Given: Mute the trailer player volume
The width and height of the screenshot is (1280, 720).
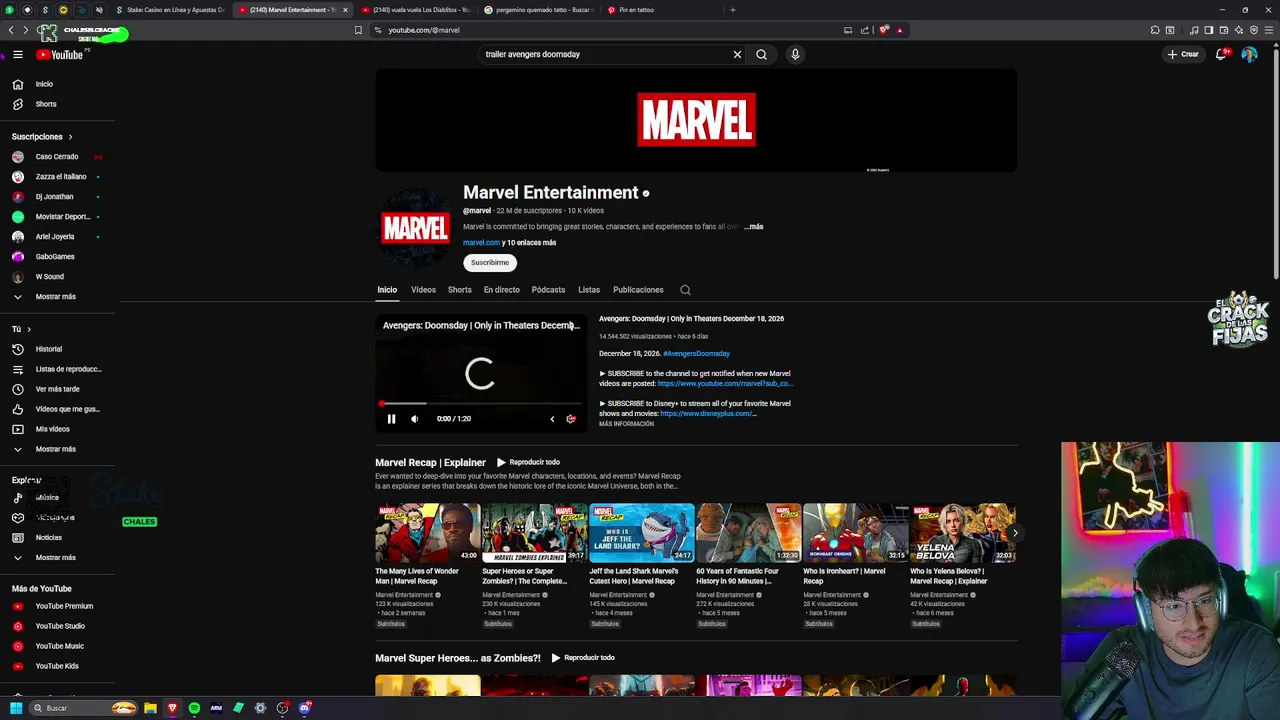Looking at the screenshot, I should [x=414, y=419].
